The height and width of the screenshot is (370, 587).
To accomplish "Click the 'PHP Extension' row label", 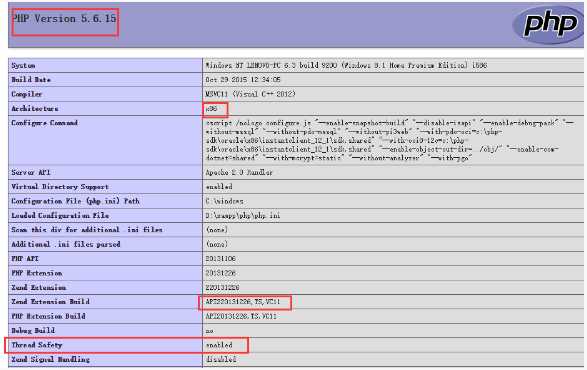I will pyautogui.click(x=37, y=273).
